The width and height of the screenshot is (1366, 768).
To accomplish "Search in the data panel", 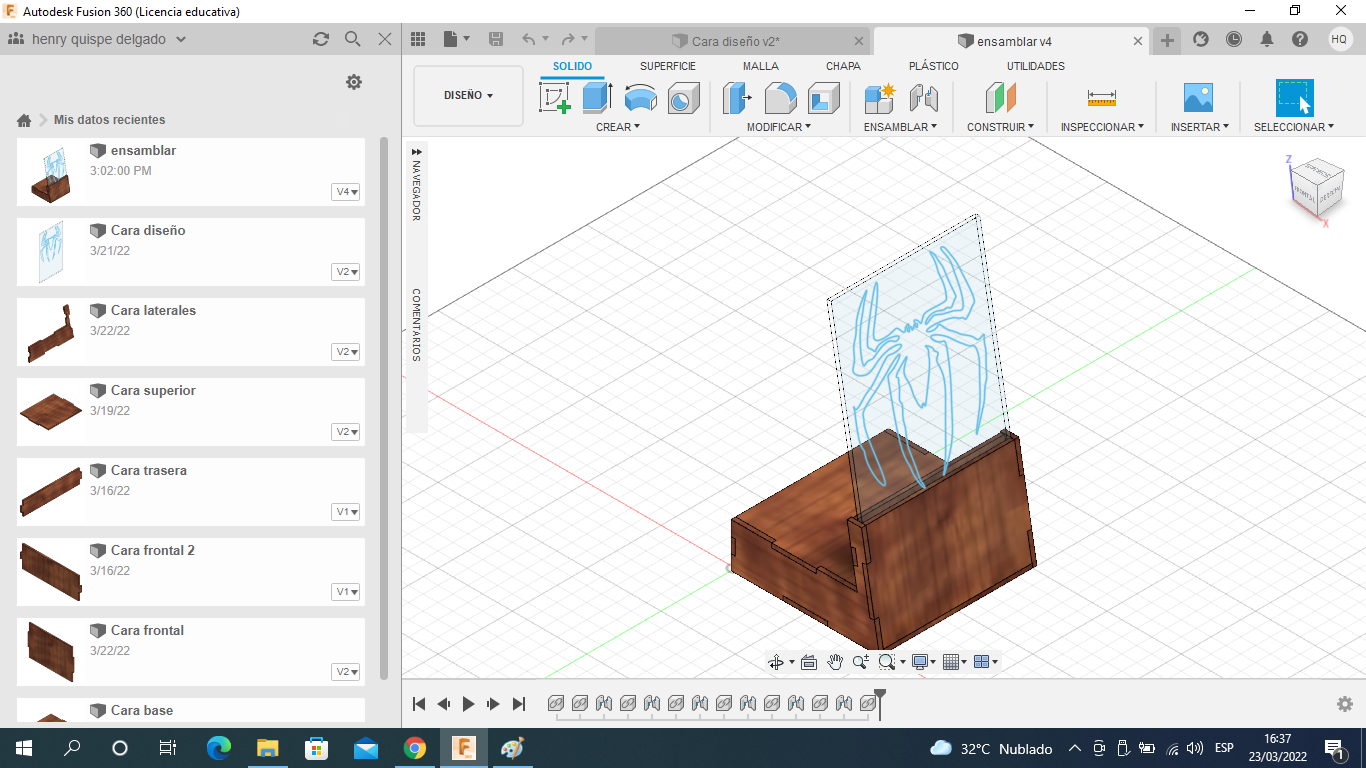I will pyautogui.click(x=352, y=39).
